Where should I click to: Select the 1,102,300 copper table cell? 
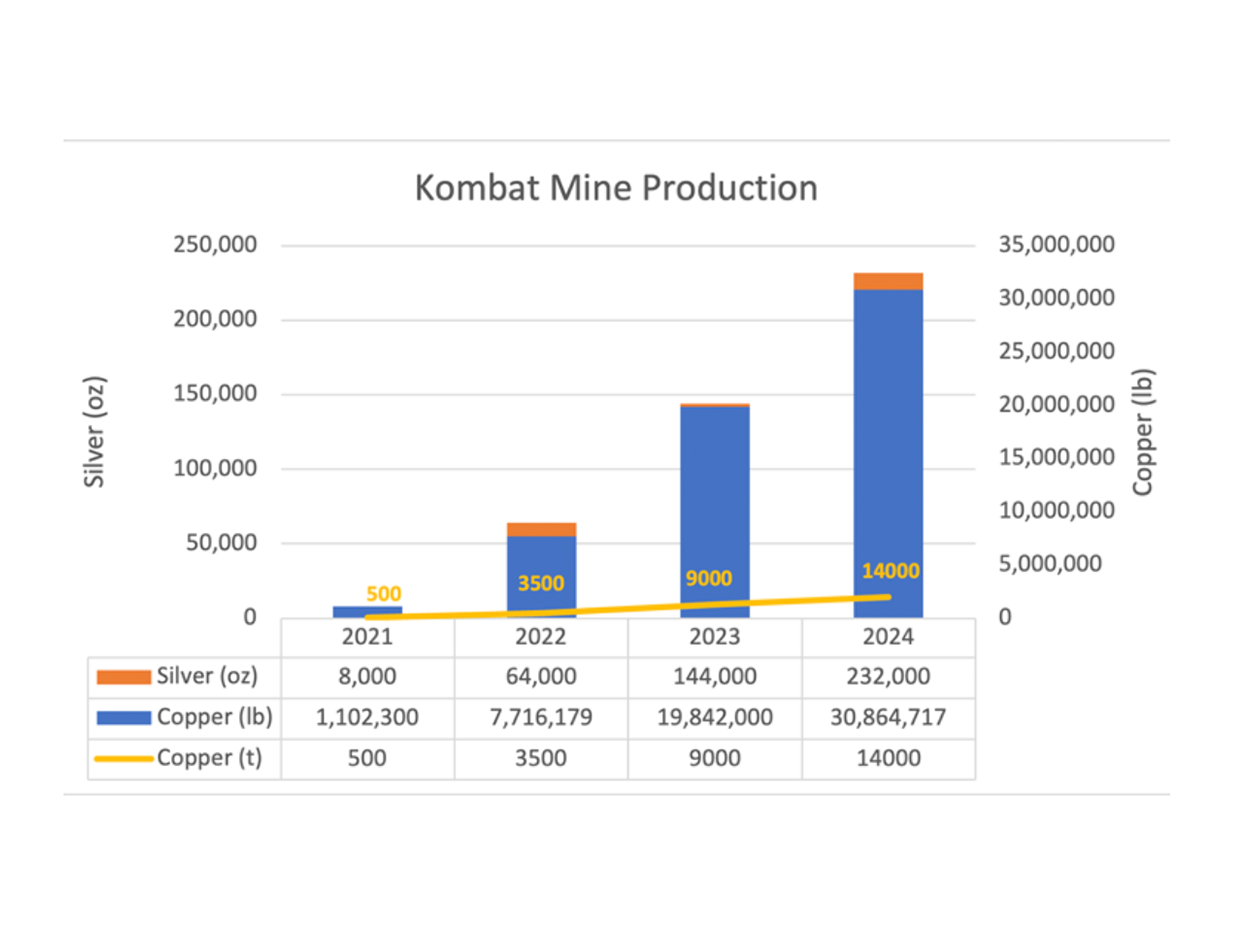(367, 717)
